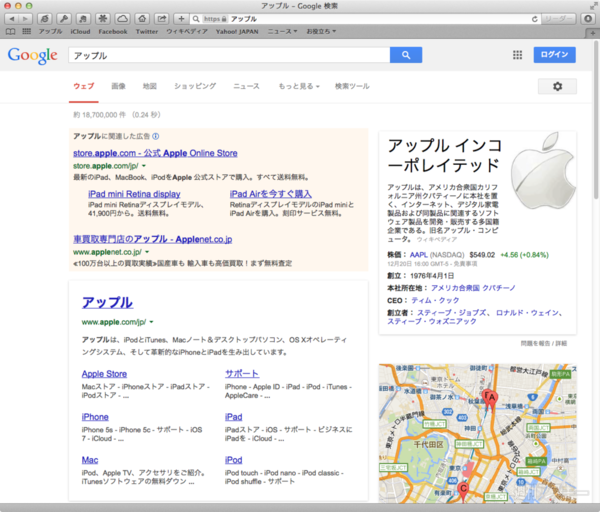Screen dimensions: 600x512
Task: Open the main アップル result title
Action: click(108, 303)
